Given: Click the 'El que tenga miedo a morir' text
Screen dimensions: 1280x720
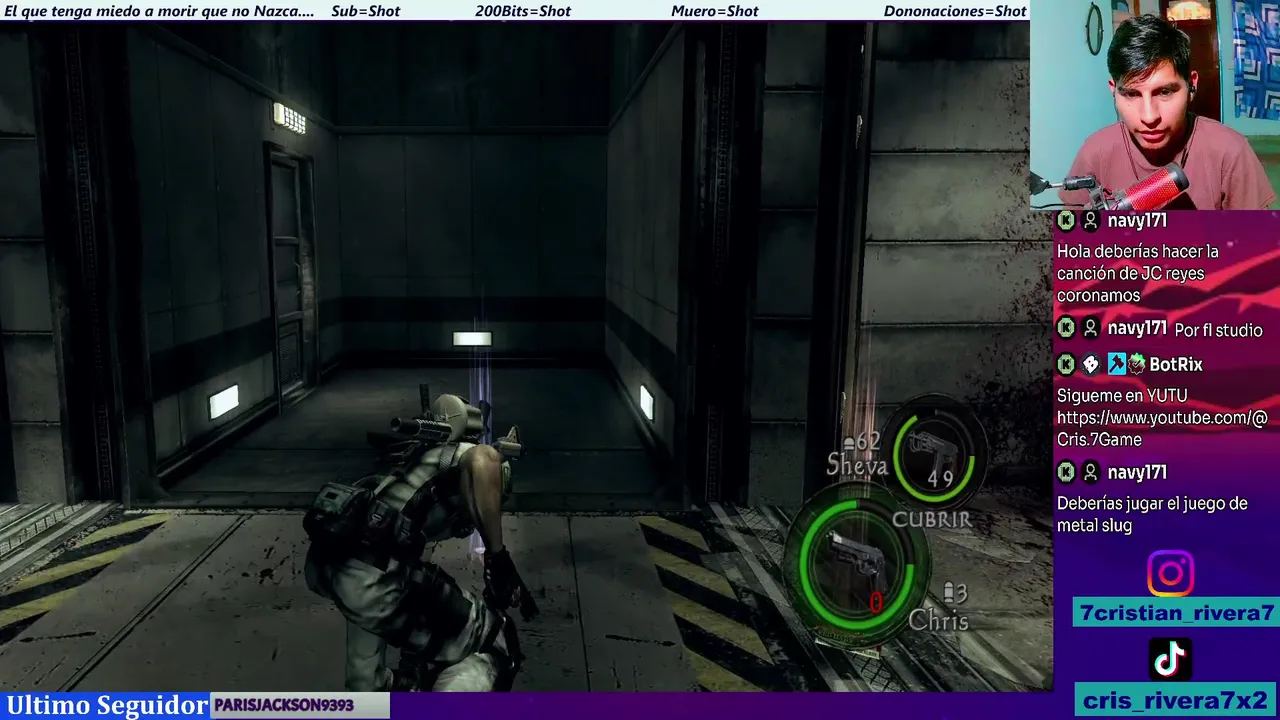Looking at the screenshot, I should coord(159,11).
